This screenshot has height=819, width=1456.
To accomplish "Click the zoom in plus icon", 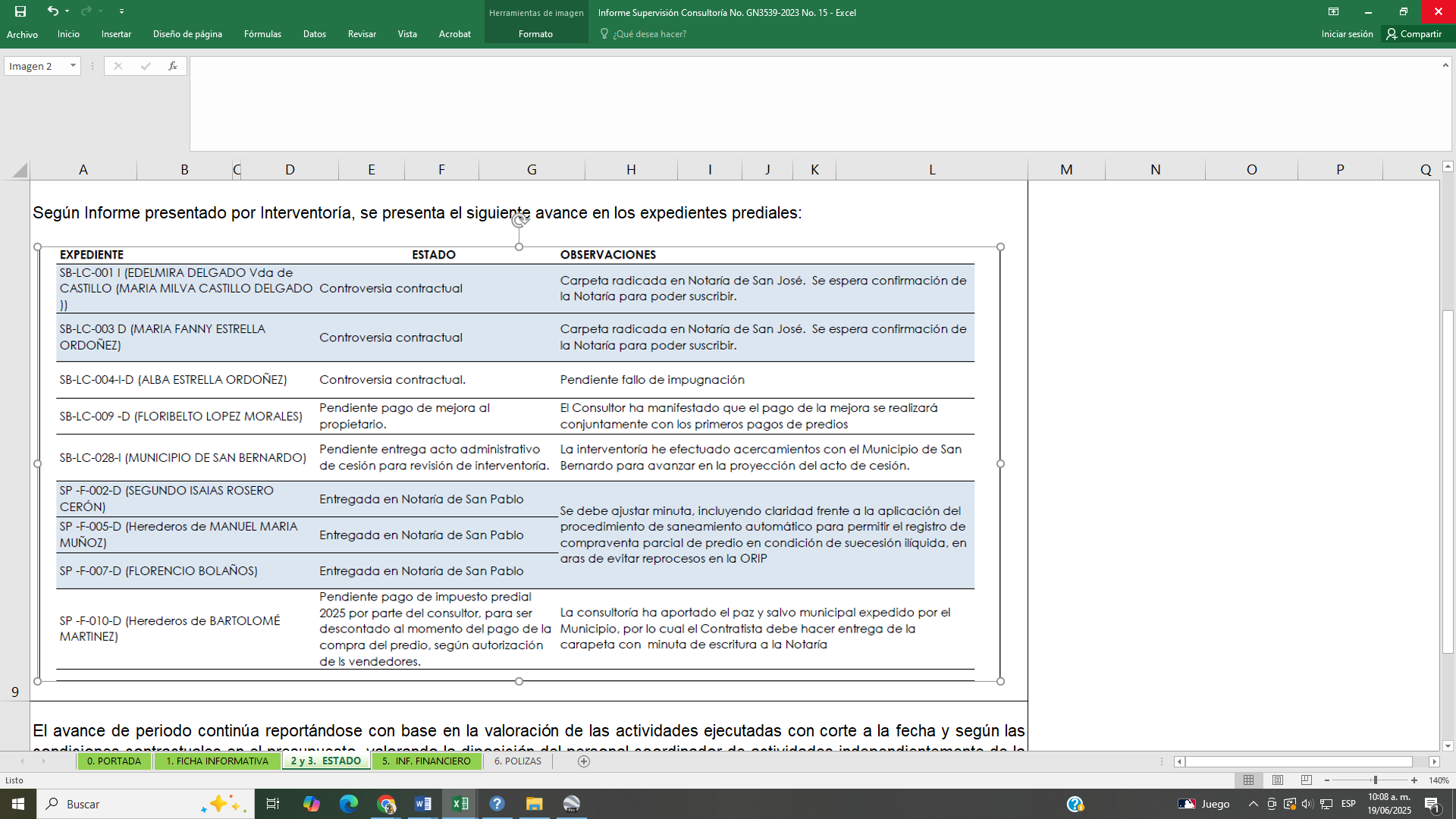I will pyautogui.click(x=1414, y=780).
